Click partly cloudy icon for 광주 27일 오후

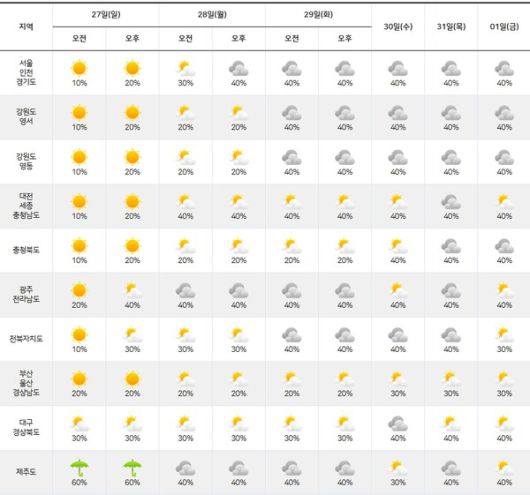[132, 291]
